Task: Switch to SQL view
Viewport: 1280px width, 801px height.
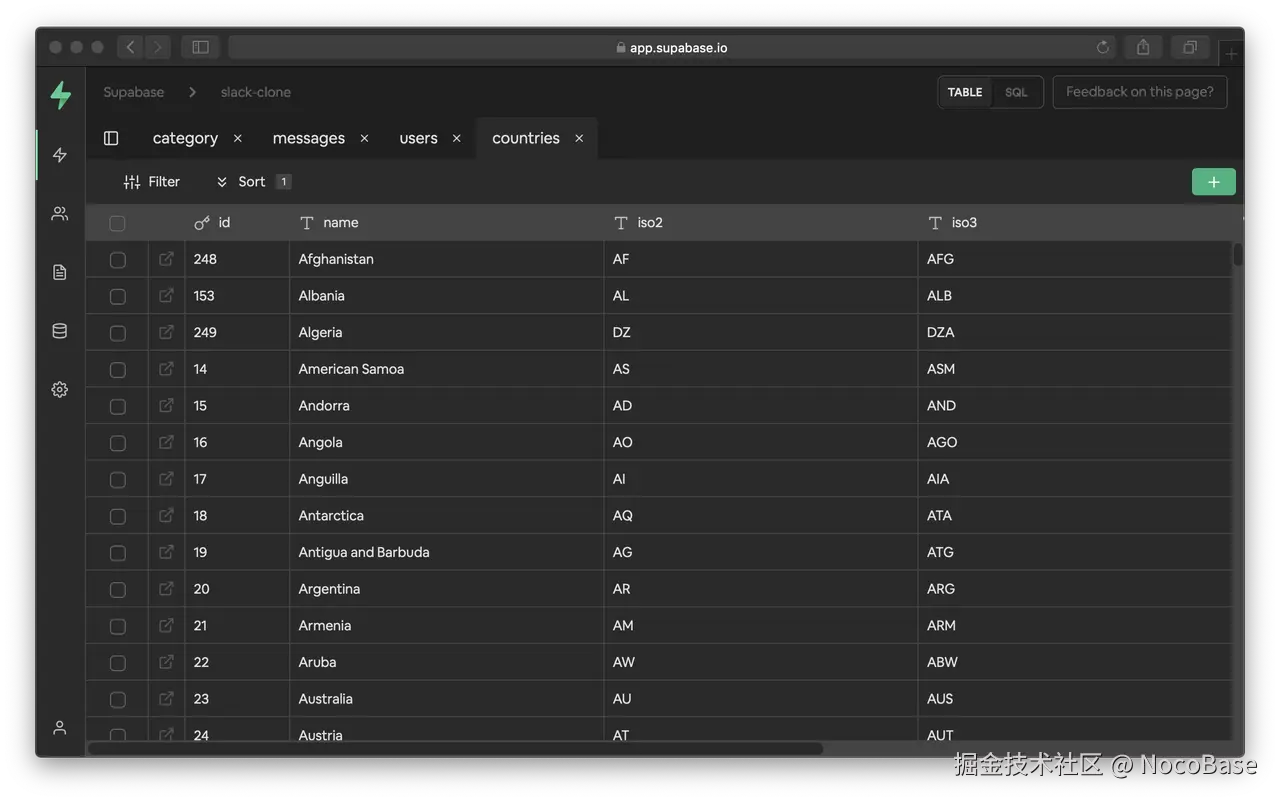Action: (x=1016, y=92)
